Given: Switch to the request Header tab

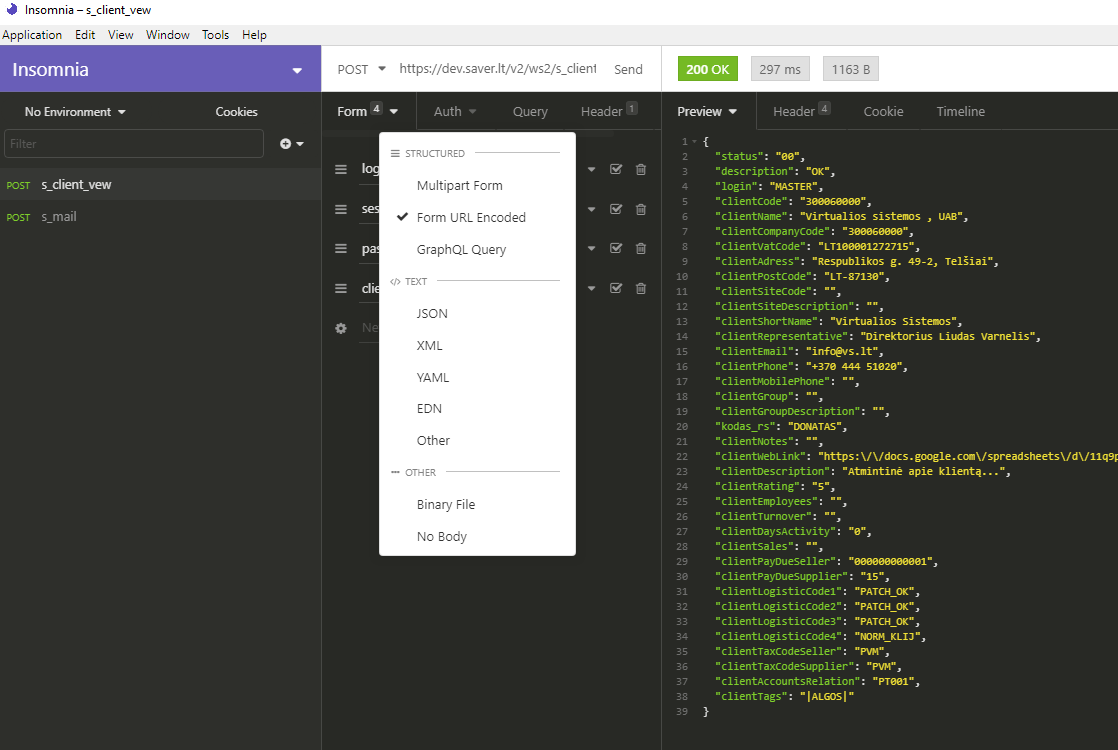Looking at the screenshot, I should [x=609, y=111].
